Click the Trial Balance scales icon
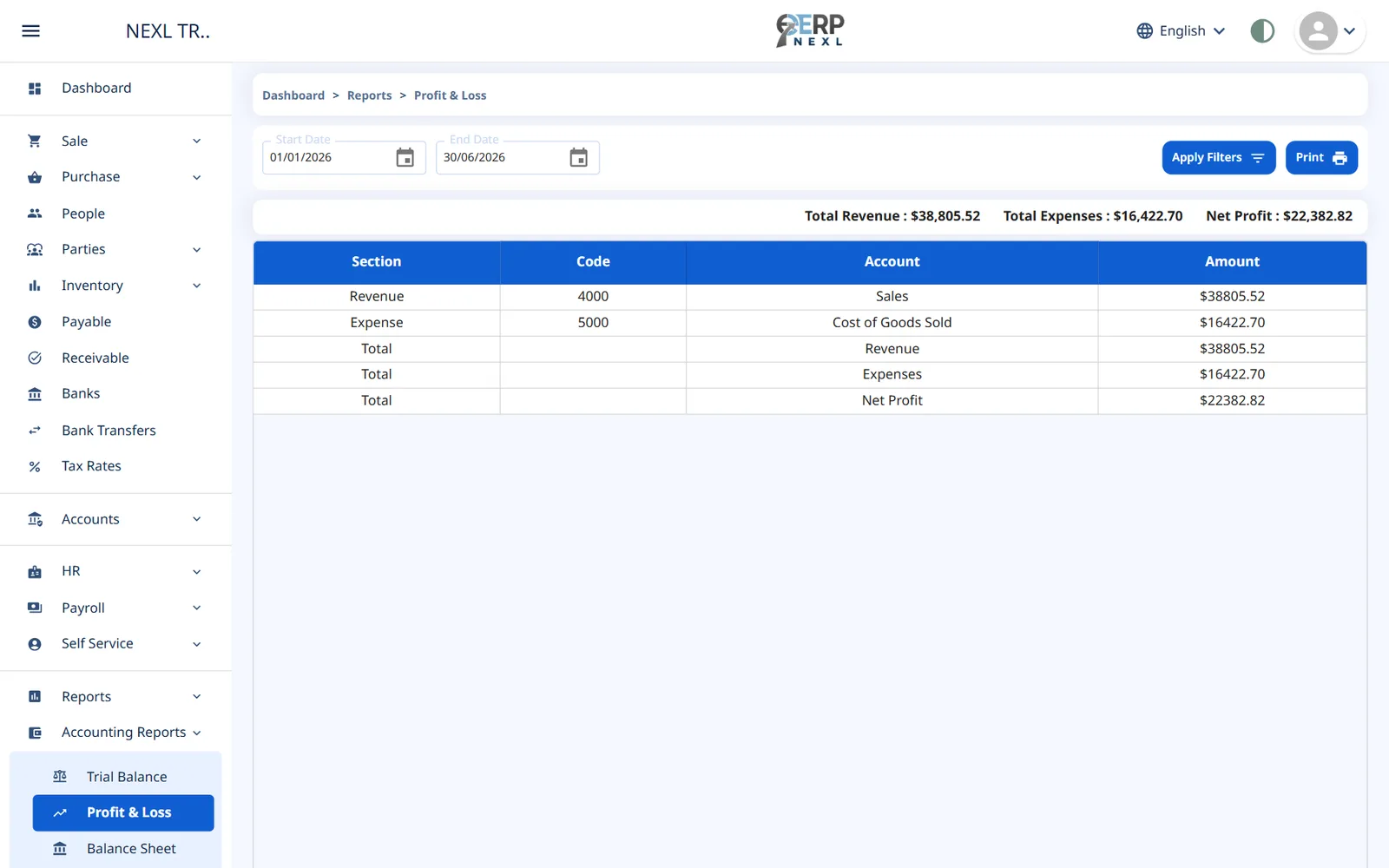1389x868 pixels. pyautogui.click(x=60, y=776)
